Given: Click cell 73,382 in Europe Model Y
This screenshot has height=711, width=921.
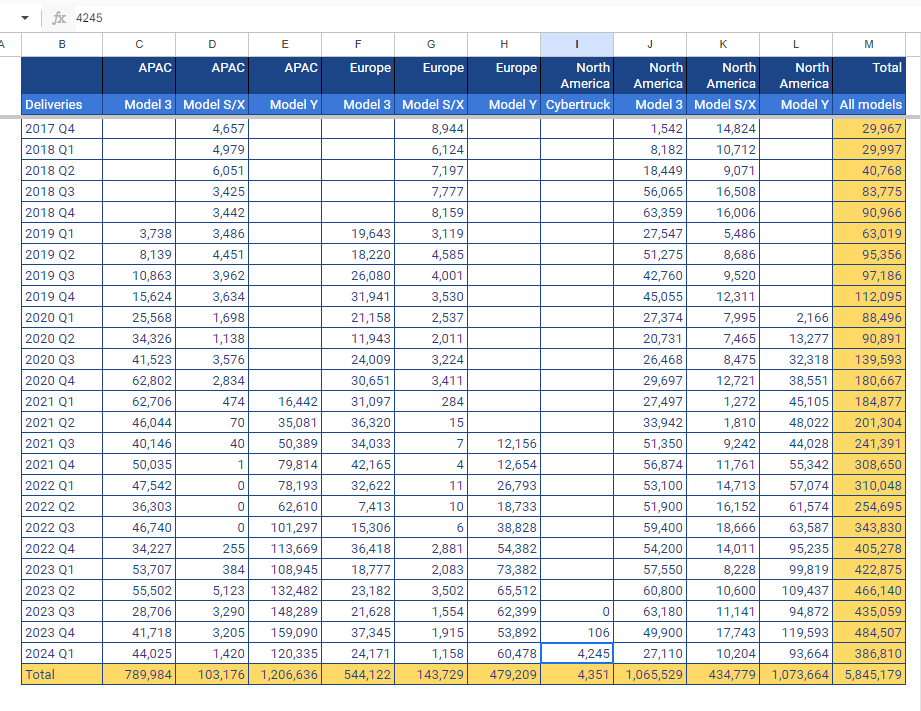Looking at the screenshot, I should pos(504,569).
